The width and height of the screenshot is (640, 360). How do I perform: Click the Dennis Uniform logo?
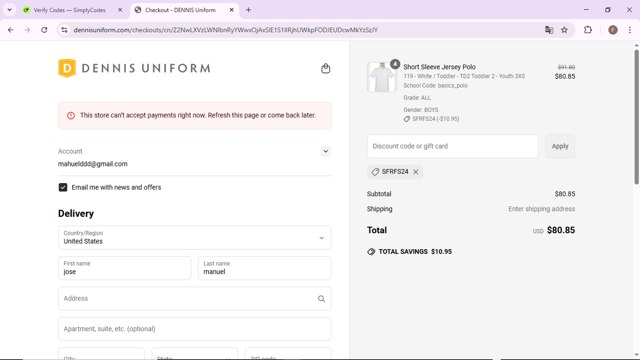click(x=134, y=68)
